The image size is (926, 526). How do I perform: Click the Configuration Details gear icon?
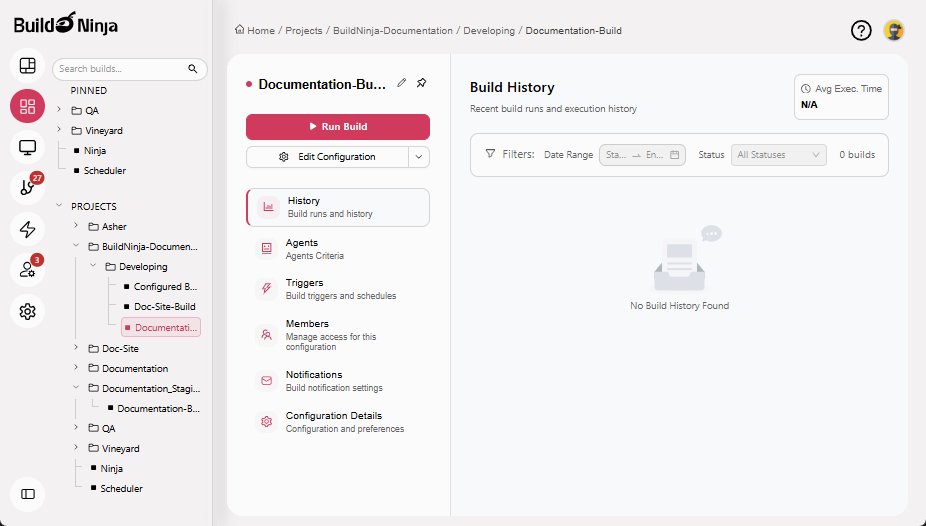(x=266, y=422)
